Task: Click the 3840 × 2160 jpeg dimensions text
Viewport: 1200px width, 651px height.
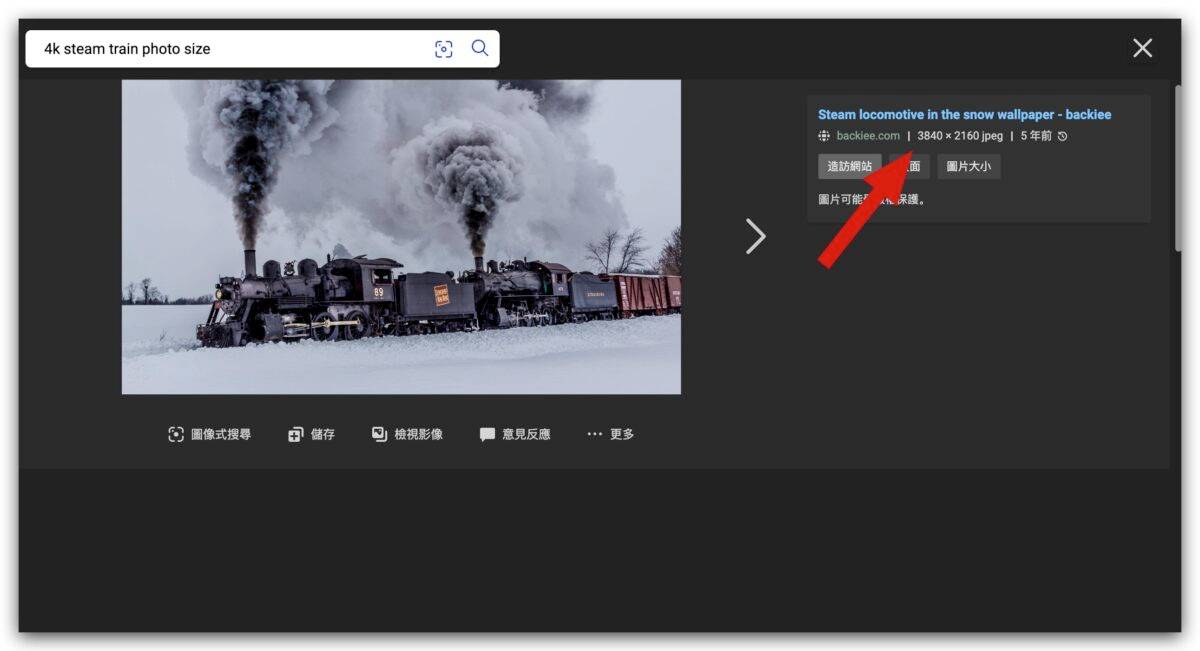Action: pos(960,136)
